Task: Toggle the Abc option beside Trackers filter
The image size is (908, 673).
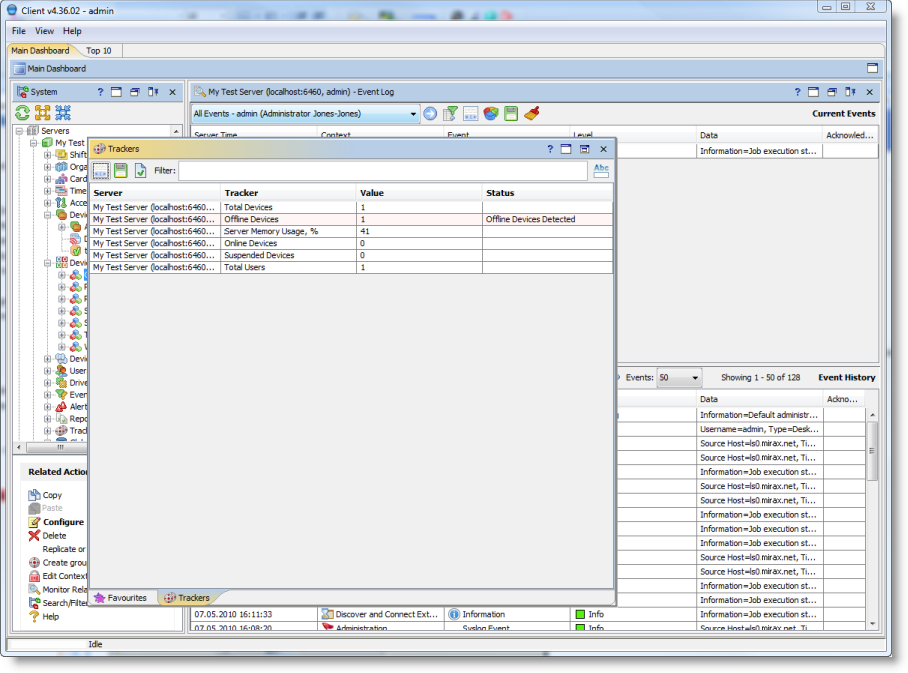Action: click(601, 171)
